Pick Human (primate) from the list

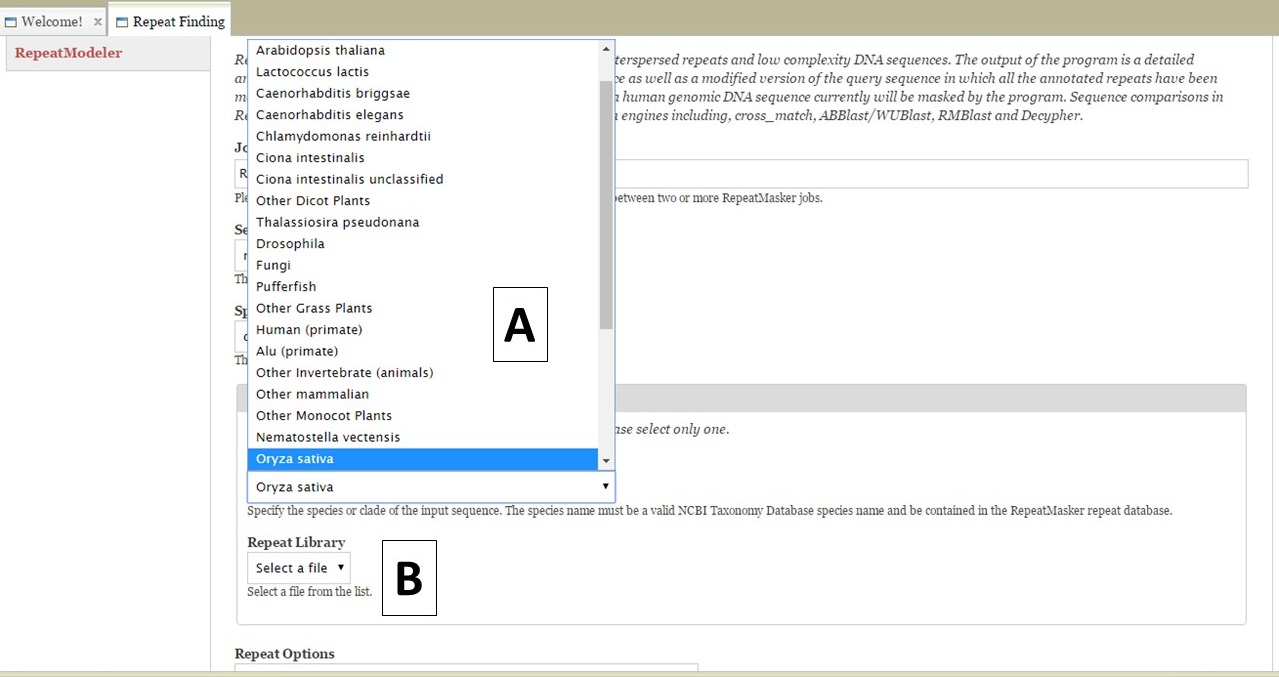pyautogui.click(x=424, y=330)
